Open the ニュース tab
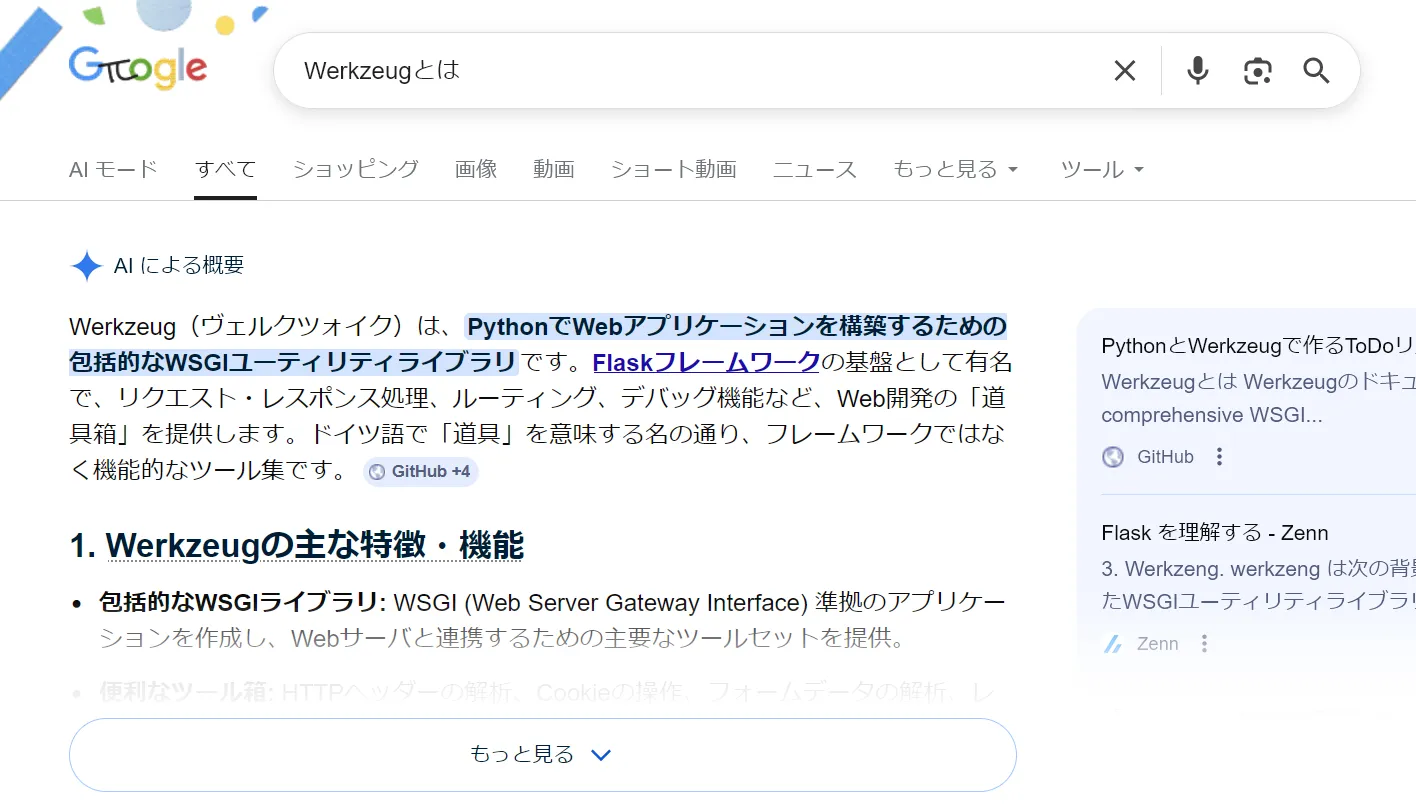 (814, 169)
